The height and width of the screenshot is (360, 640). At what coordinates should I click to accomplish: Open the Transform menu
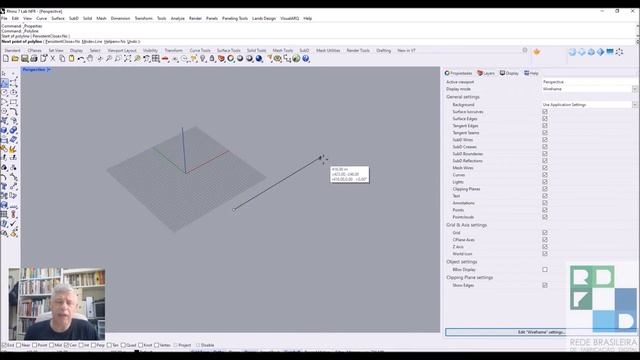144,18
